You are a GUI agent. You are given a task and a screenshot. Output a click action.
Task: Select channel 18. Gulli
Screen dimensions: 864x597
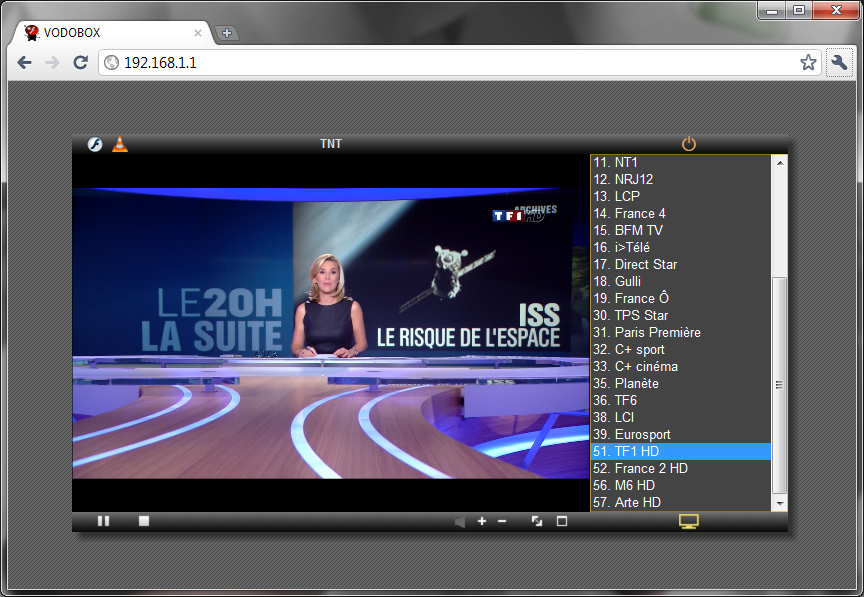(x=681, y=282)
